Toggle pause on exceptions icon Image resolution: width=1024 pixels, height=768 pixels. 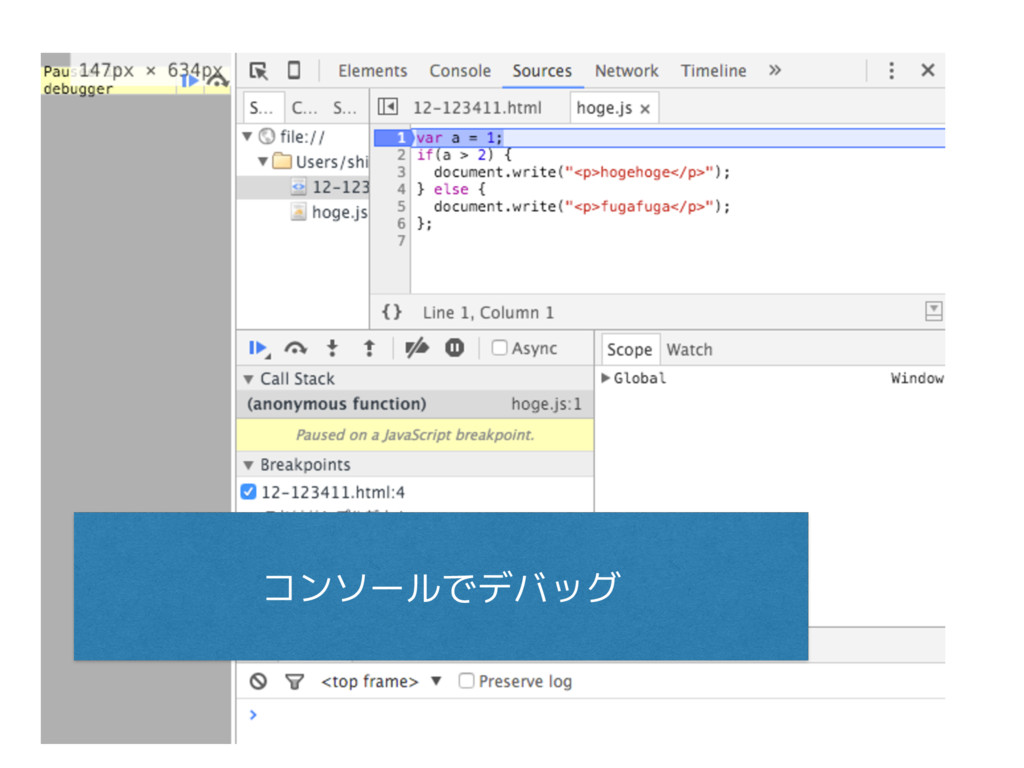coord(455,348)
